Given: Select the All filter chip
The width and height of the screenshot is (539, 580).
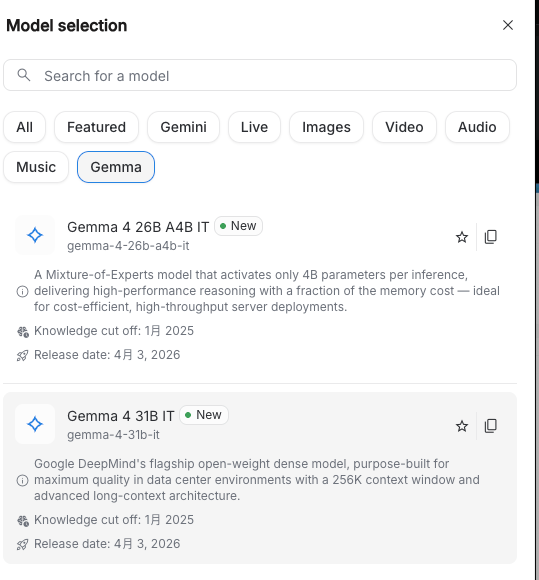Looking at the screenshot, I should pyautogui.click(x=24, y=127).
